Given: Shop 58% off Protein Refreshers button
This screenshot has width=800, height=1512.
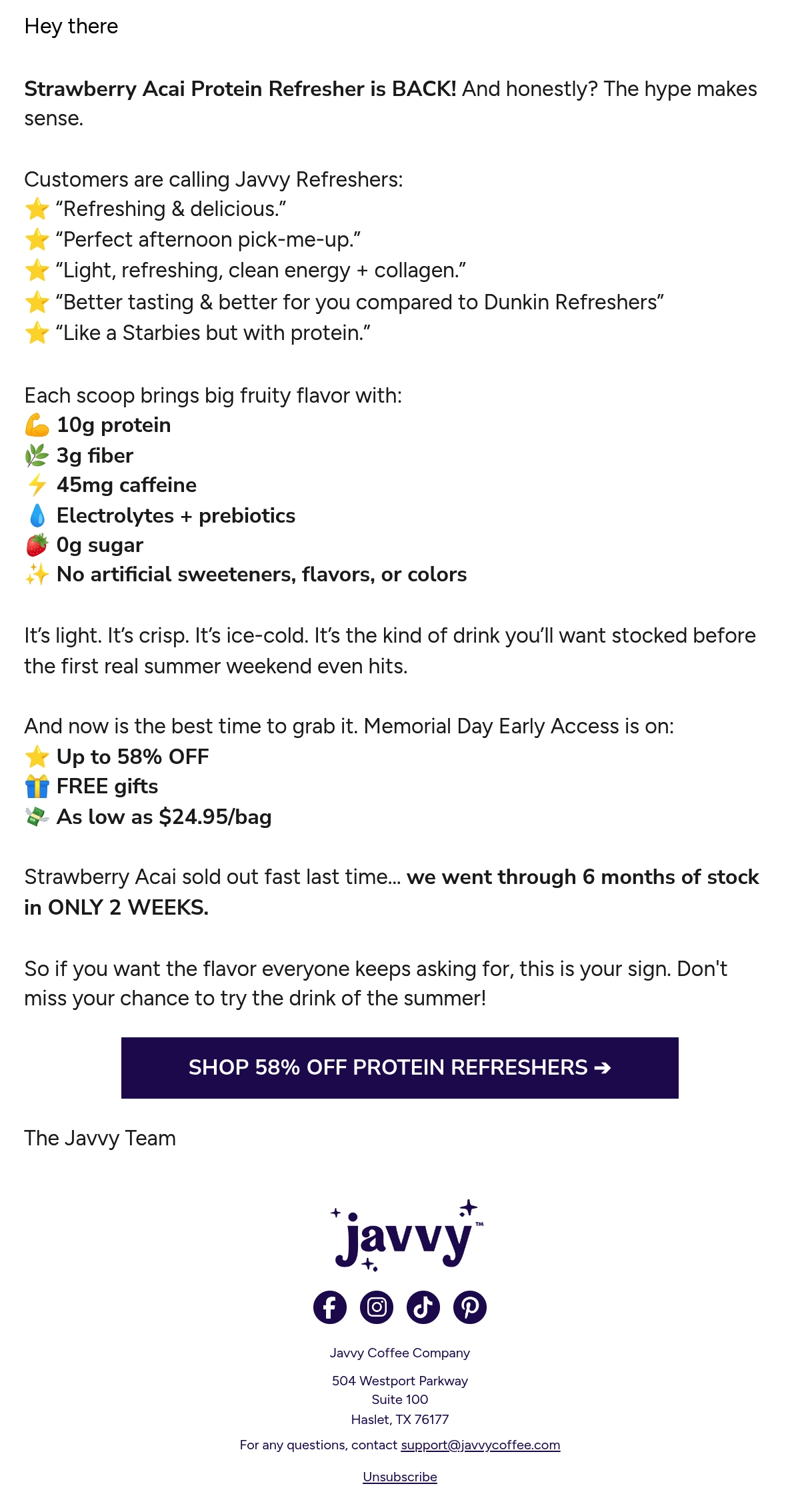Looking at the screenshot, I should pyautogui.click(x=400, y=1067).
